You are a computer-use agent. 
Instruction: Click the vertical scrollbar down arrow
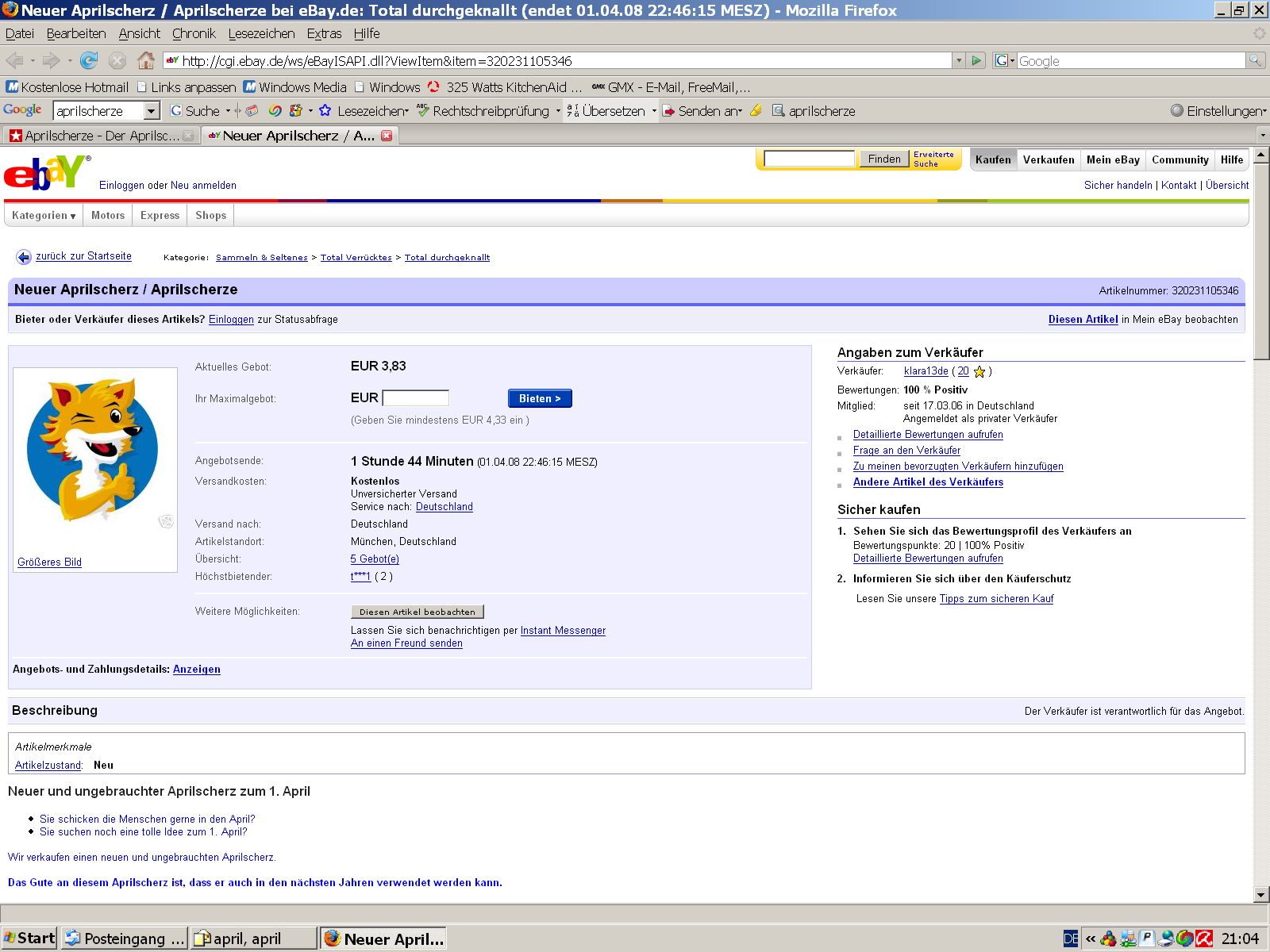tap(1261, 894)
